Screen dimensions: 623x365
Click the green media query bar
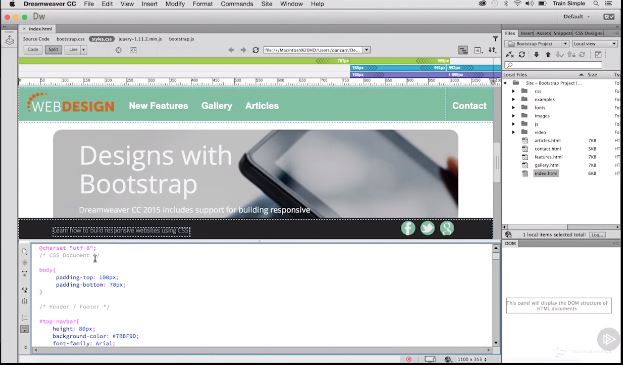click(234, 61)
